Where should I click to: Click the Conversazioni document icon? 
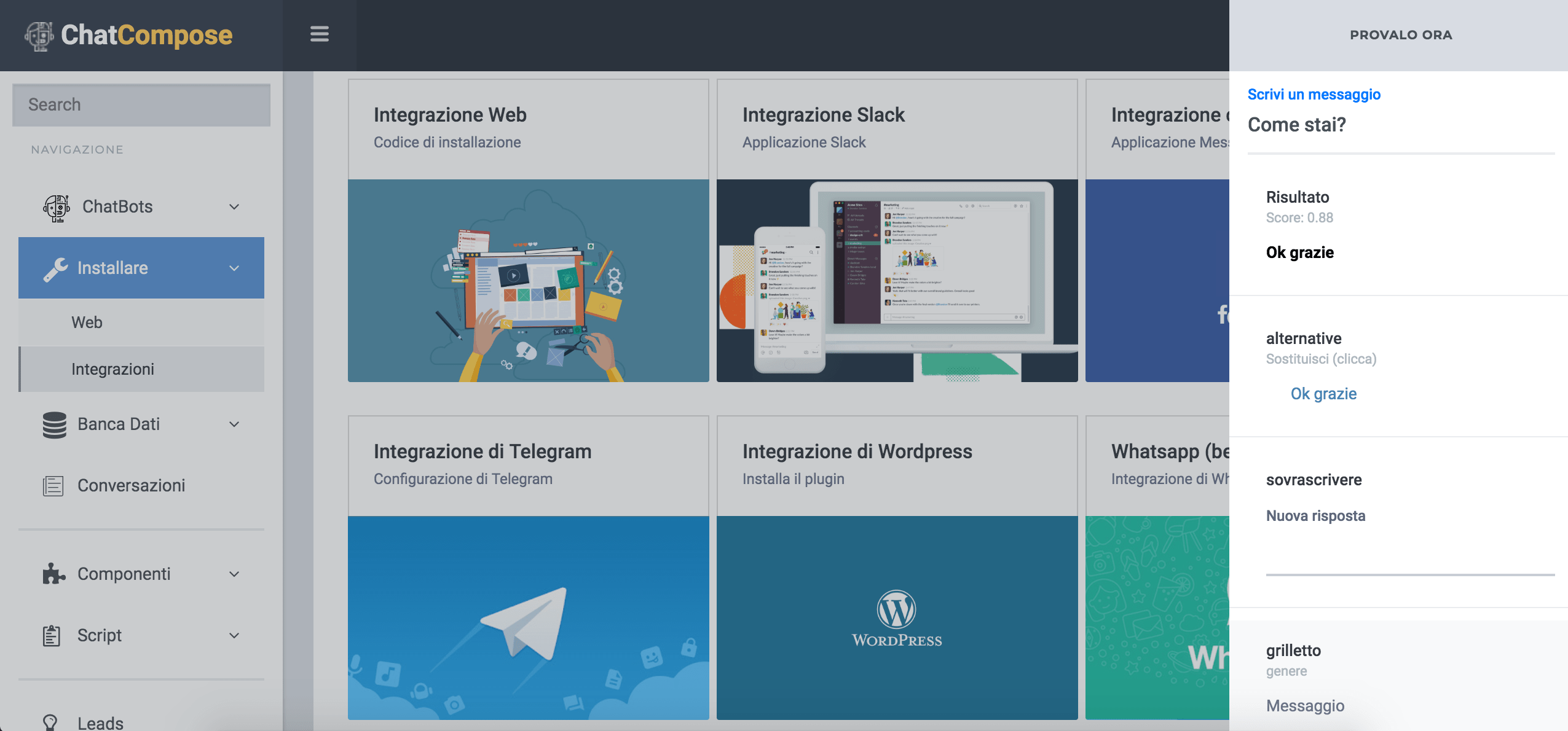pyautogui.click(x=53, y=486)
